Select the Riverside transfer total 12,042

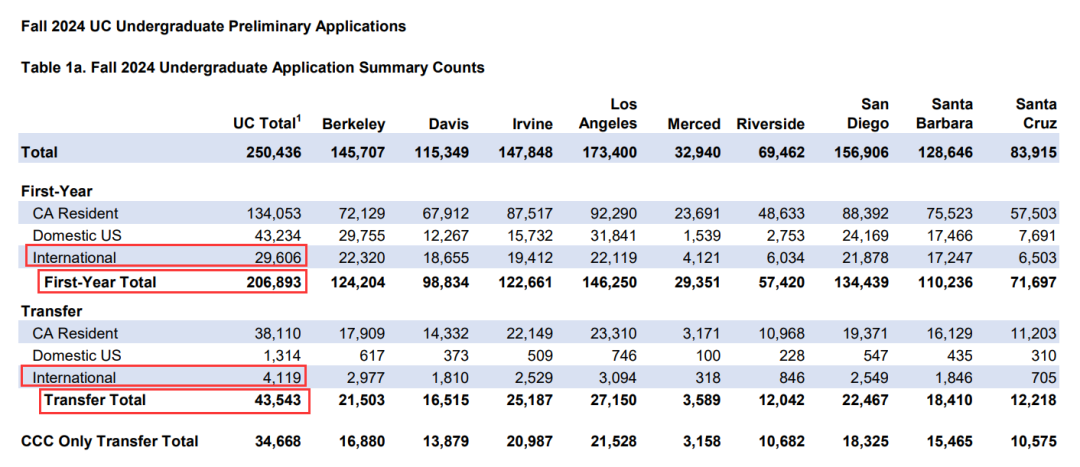point(780,400)
